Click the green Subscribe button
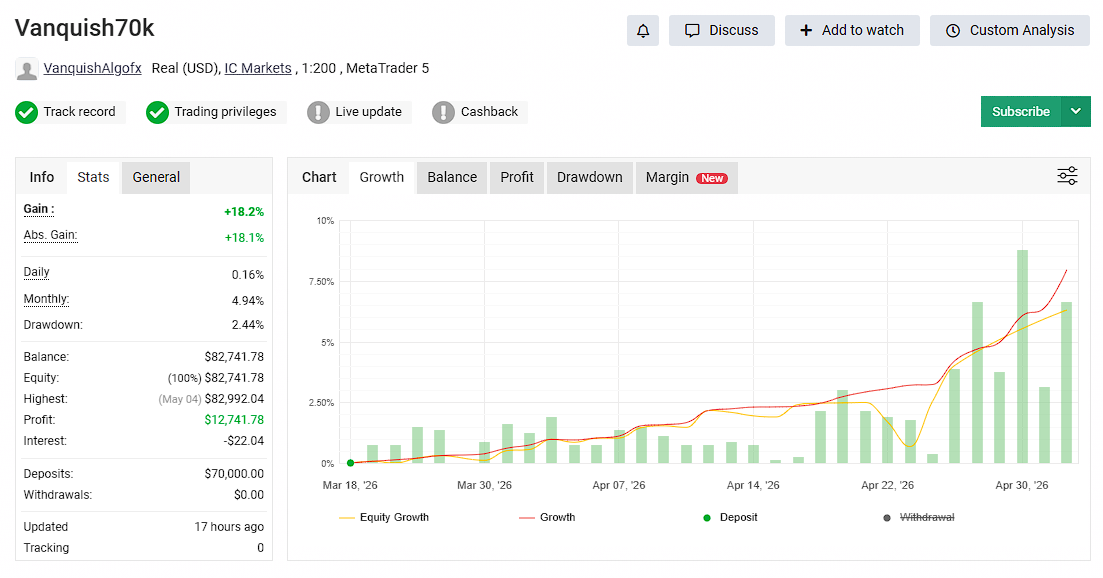Viewport: 1103px width, 578px height. (x=1021, y=112)
